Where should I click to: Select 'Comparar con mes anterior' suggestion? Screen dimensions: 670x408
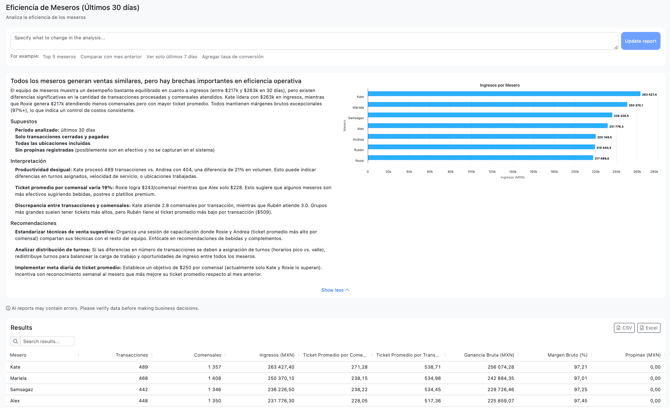(111, 57)
